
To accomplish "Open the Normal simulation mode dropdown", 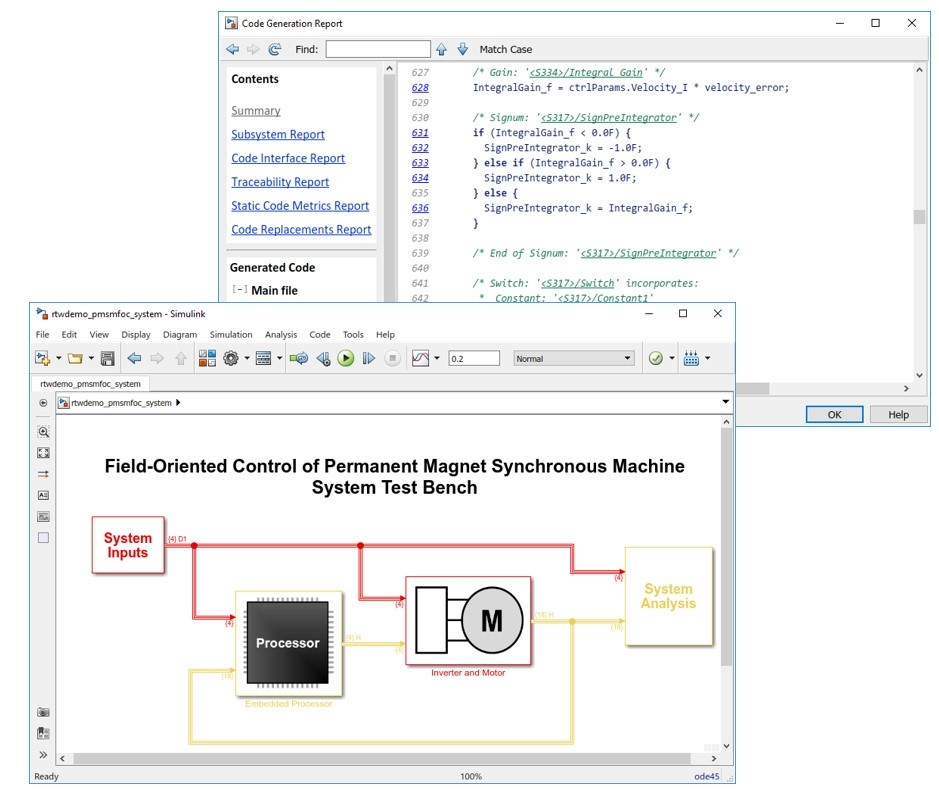I will [574, 358].
